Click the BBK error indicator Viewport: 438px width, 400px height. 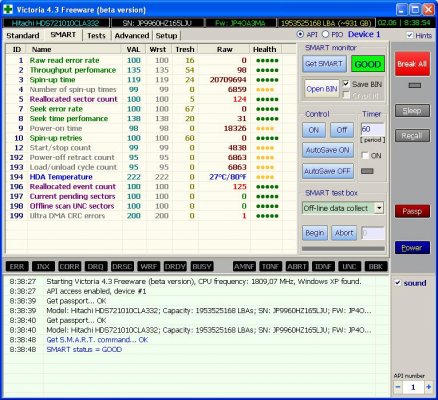[x=376, y=266]
